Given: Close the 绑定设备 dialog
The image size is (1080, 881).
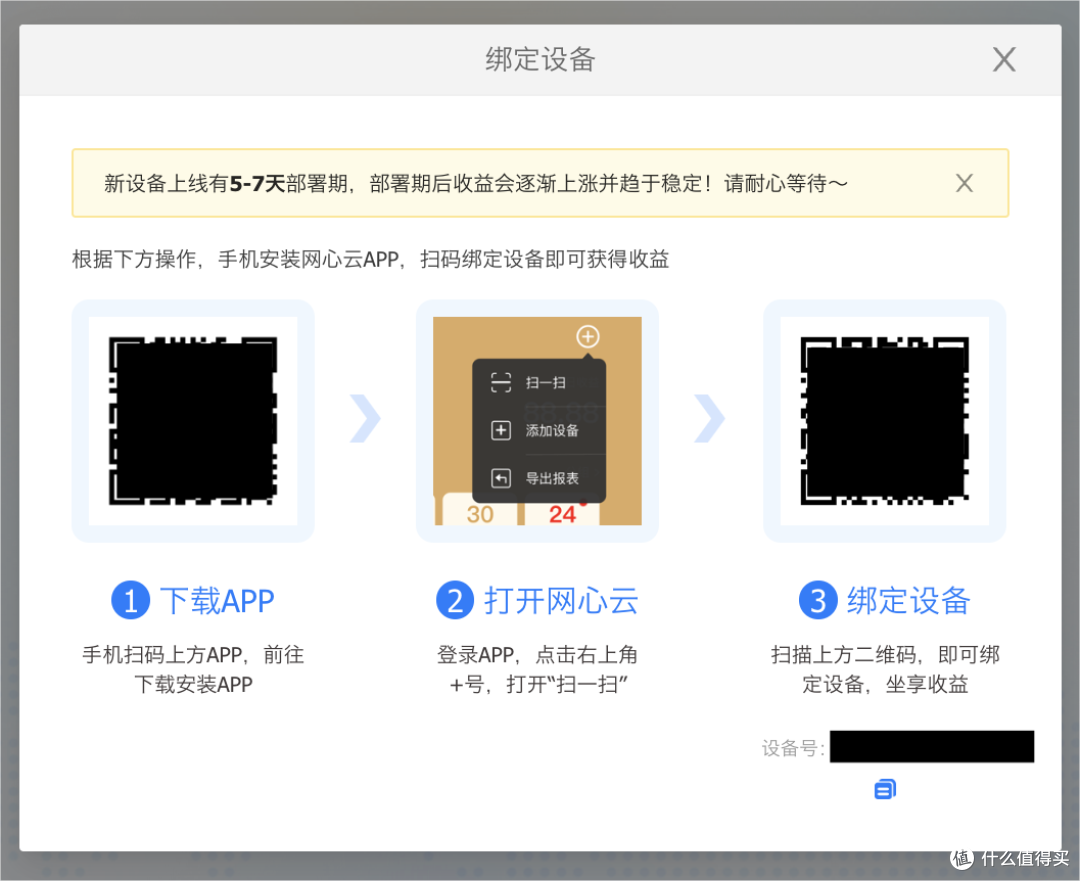Looking at the screenshot, I should (1004, 59).
